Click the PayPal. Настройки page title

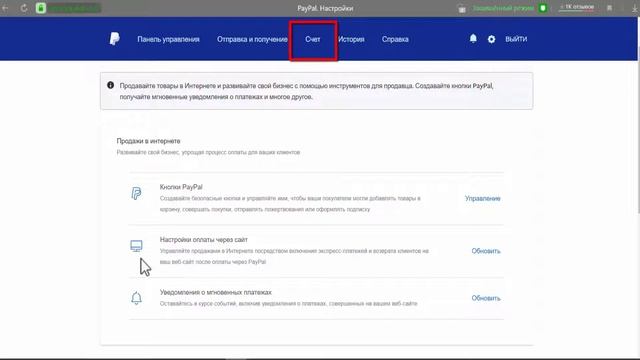[x=325, y=8]
